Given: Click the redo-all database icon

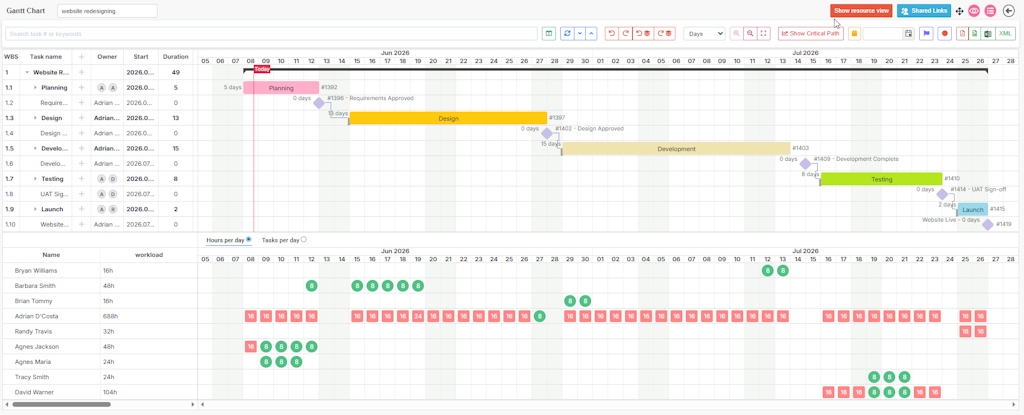Looking at the screenshot, I should click(x=664, y=33).
